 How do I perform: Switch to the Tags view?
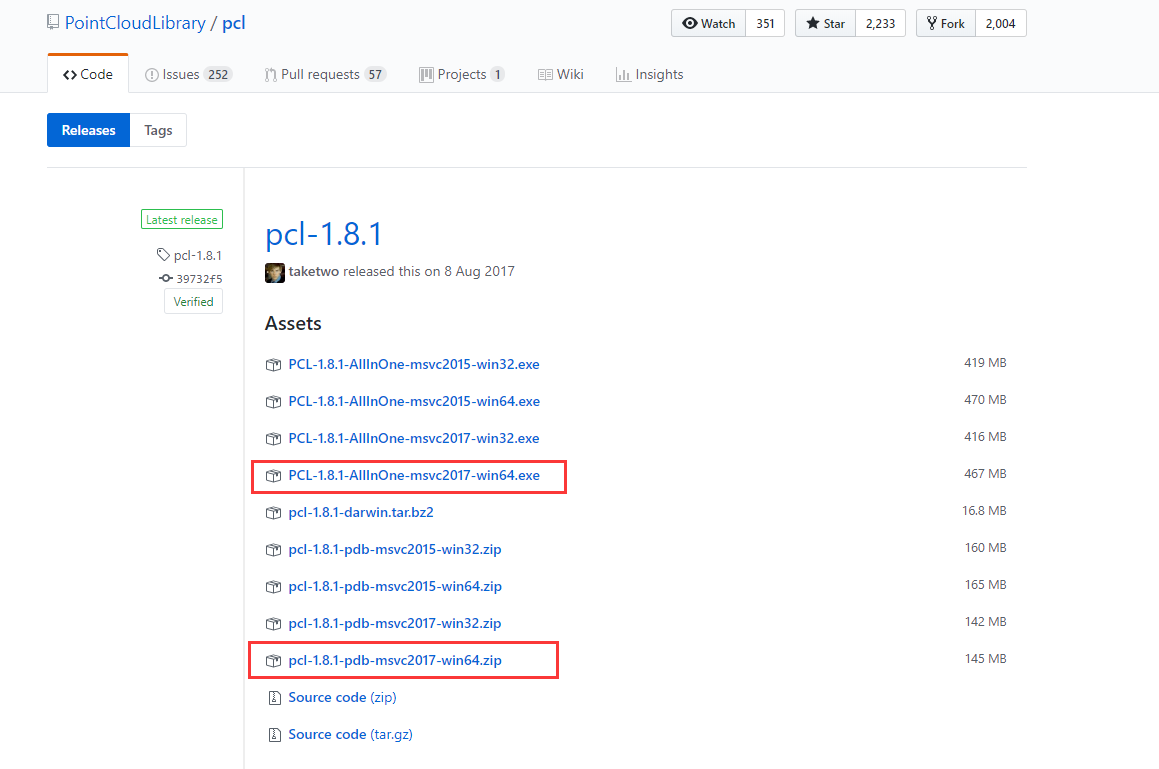tap(158, 130)
